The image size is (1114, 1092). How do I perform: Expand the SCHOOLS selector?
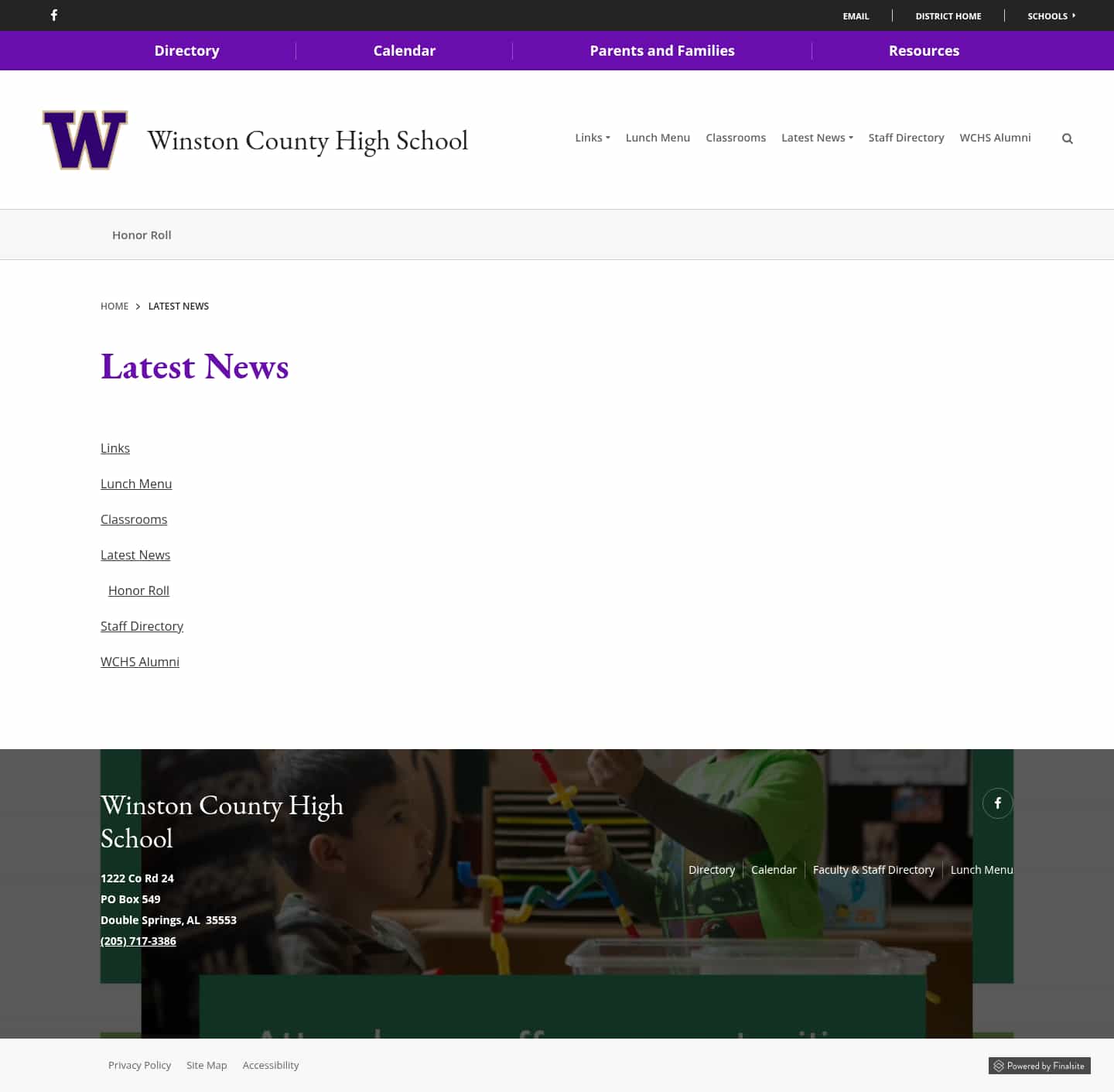(1051, 15)
